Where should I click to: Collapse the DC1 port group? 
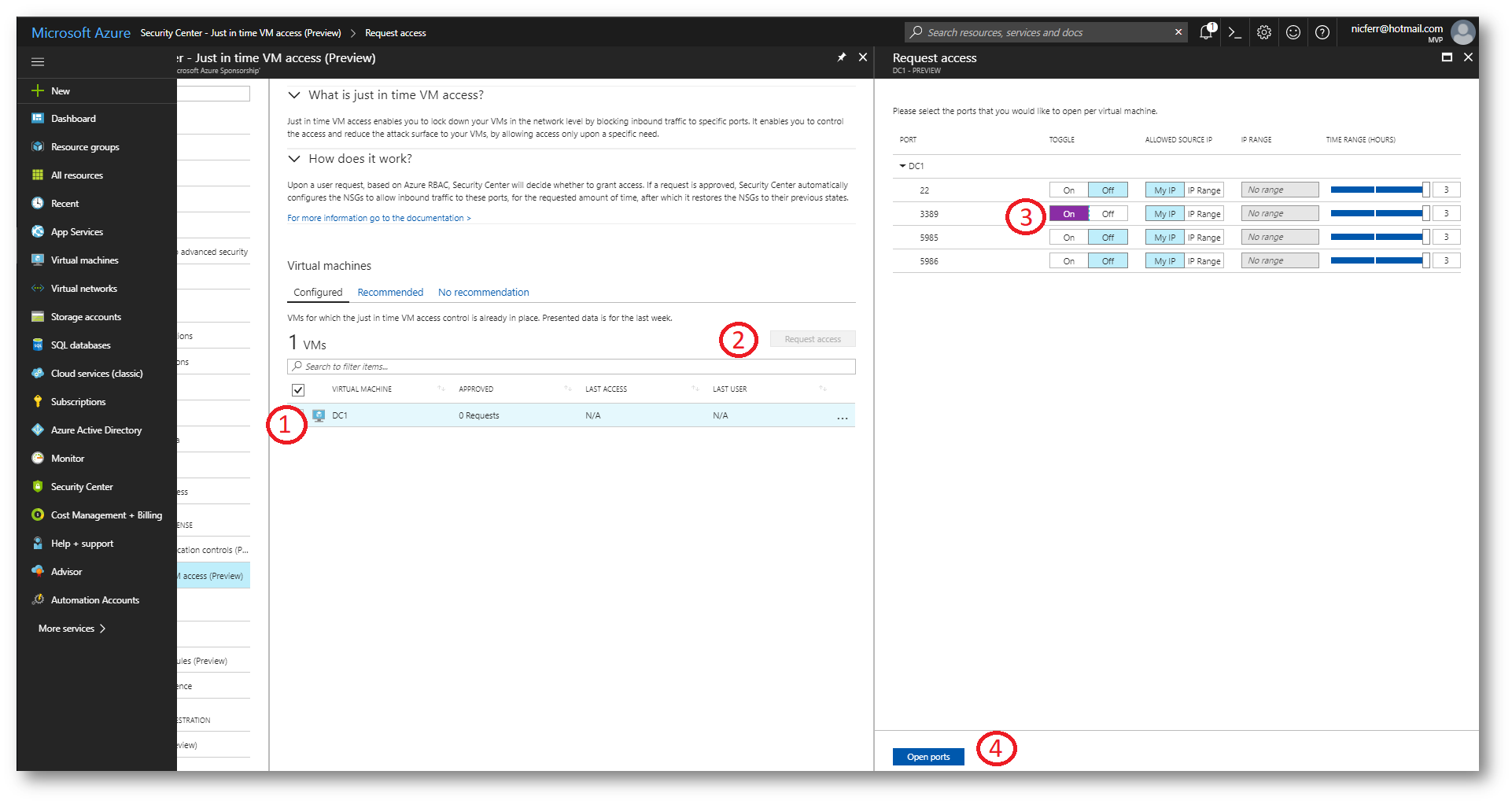tap(902, 166)
